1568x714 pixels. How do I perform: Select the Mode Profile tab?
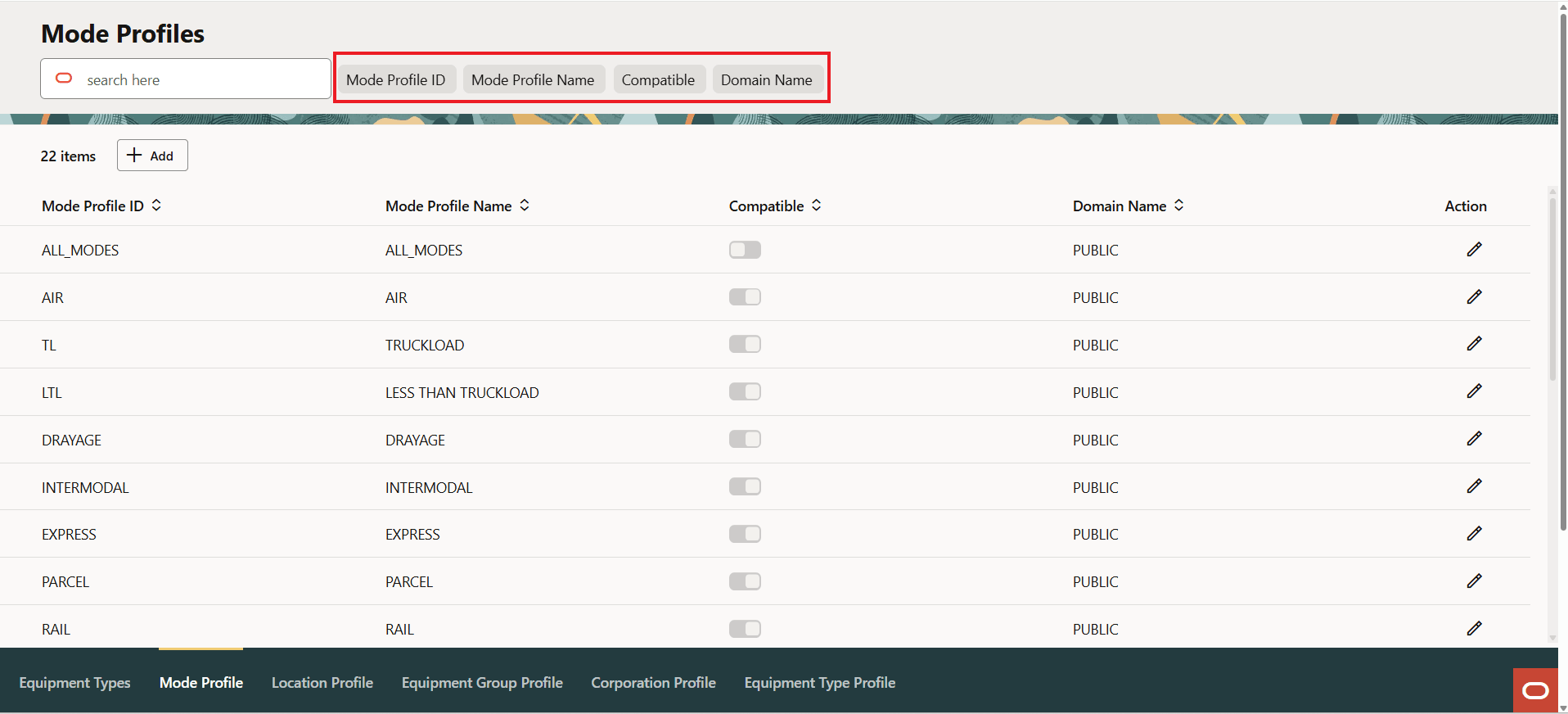[x=201, y=683]
